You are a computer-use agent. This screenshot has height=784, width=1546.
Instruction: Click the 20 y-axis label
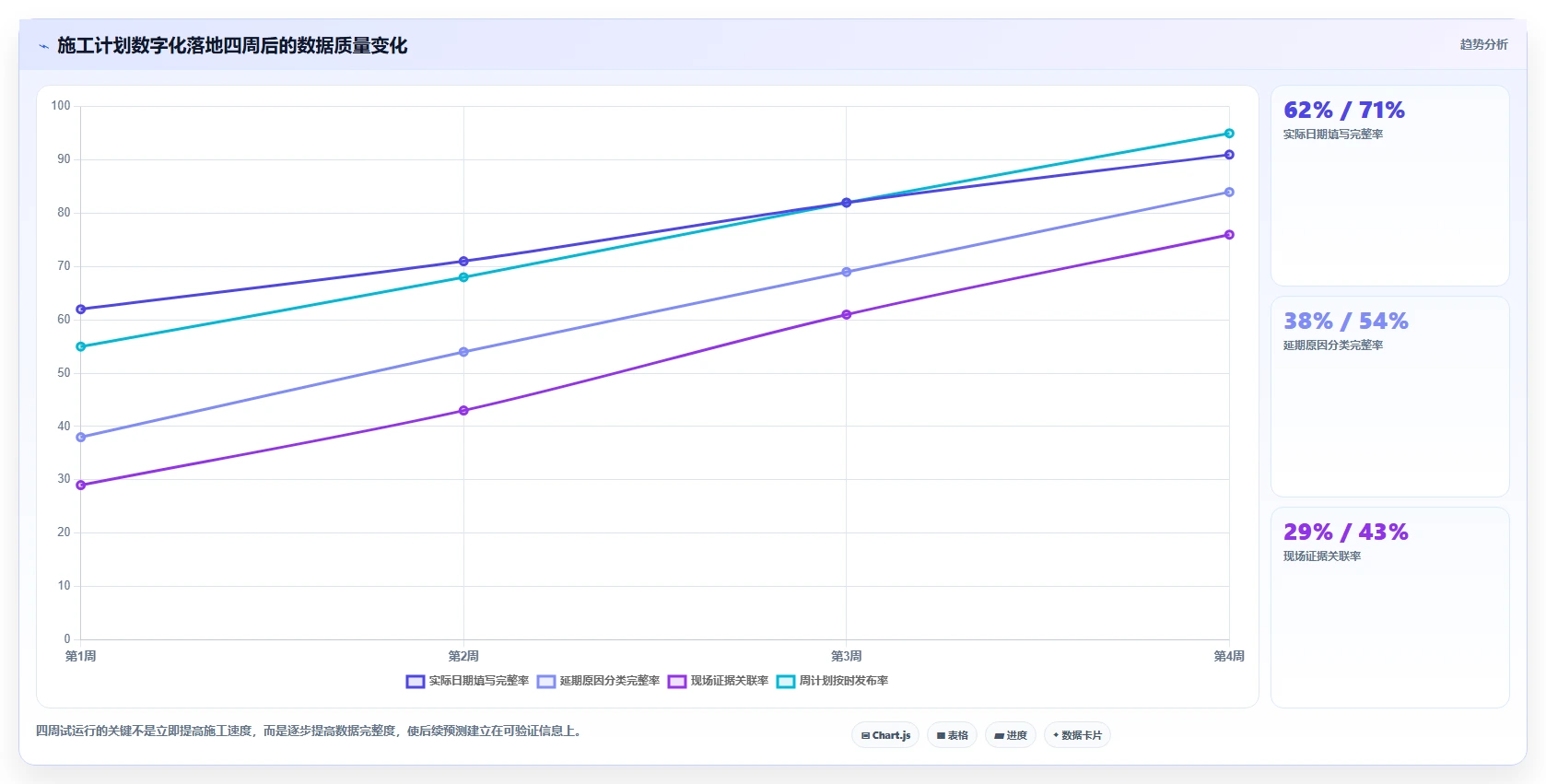[64, 532]
